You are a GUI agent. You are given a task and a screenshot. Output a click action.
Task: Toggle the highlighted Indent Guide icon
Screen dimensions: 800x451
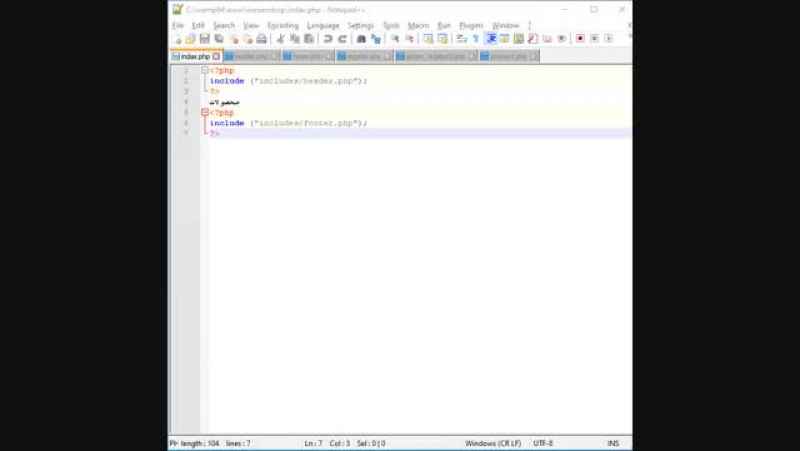(491, 39)
